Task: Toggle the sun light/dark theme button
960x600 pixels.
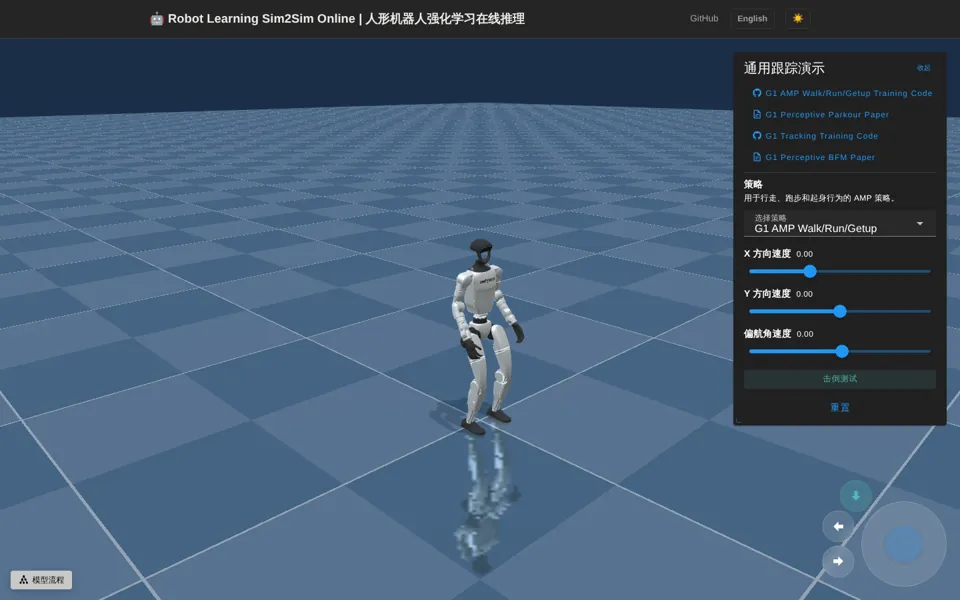Action: coord(797,18)
